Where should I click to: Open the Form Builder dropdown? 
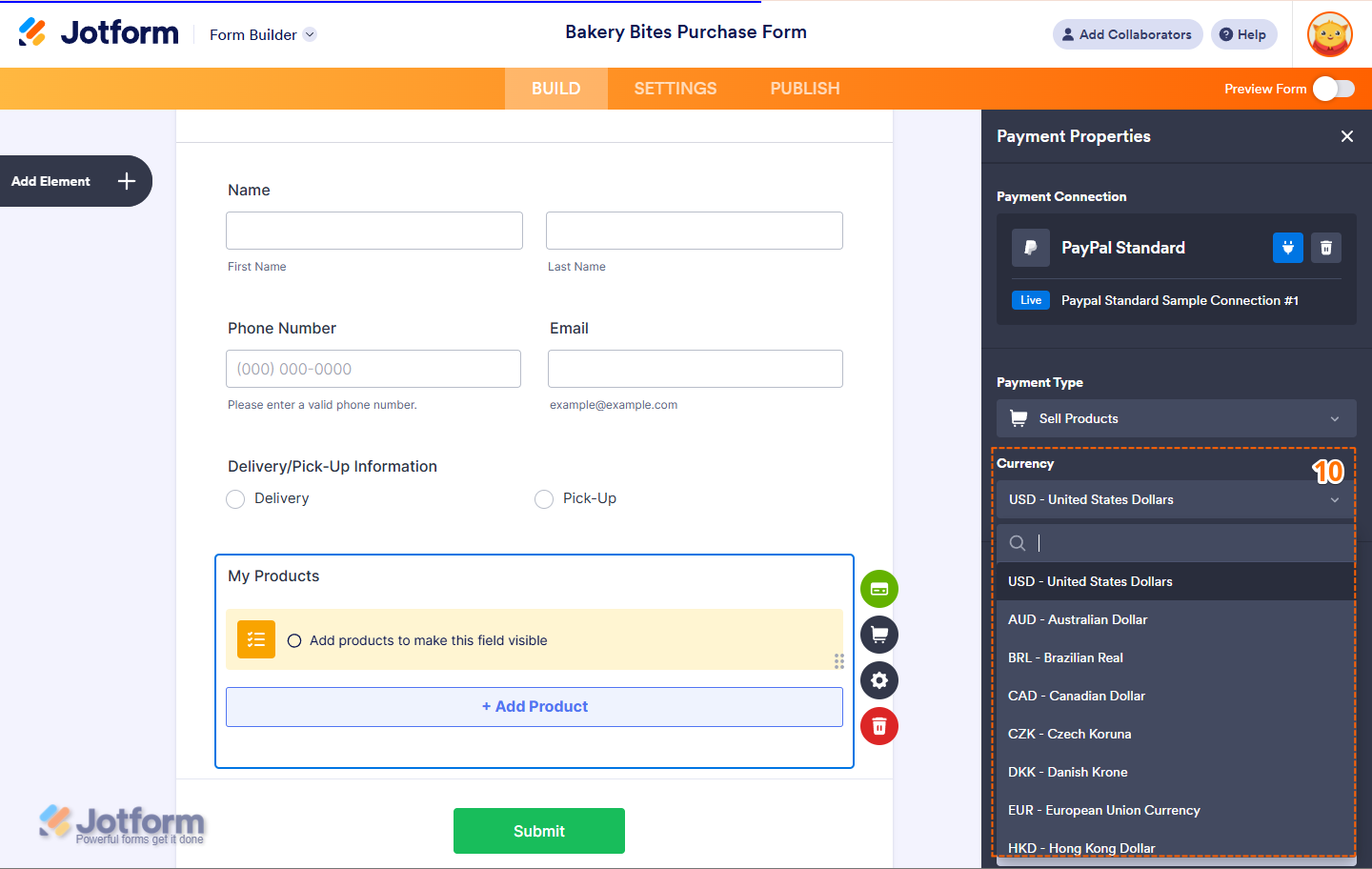pyautogui.click(x=263, y=34)
